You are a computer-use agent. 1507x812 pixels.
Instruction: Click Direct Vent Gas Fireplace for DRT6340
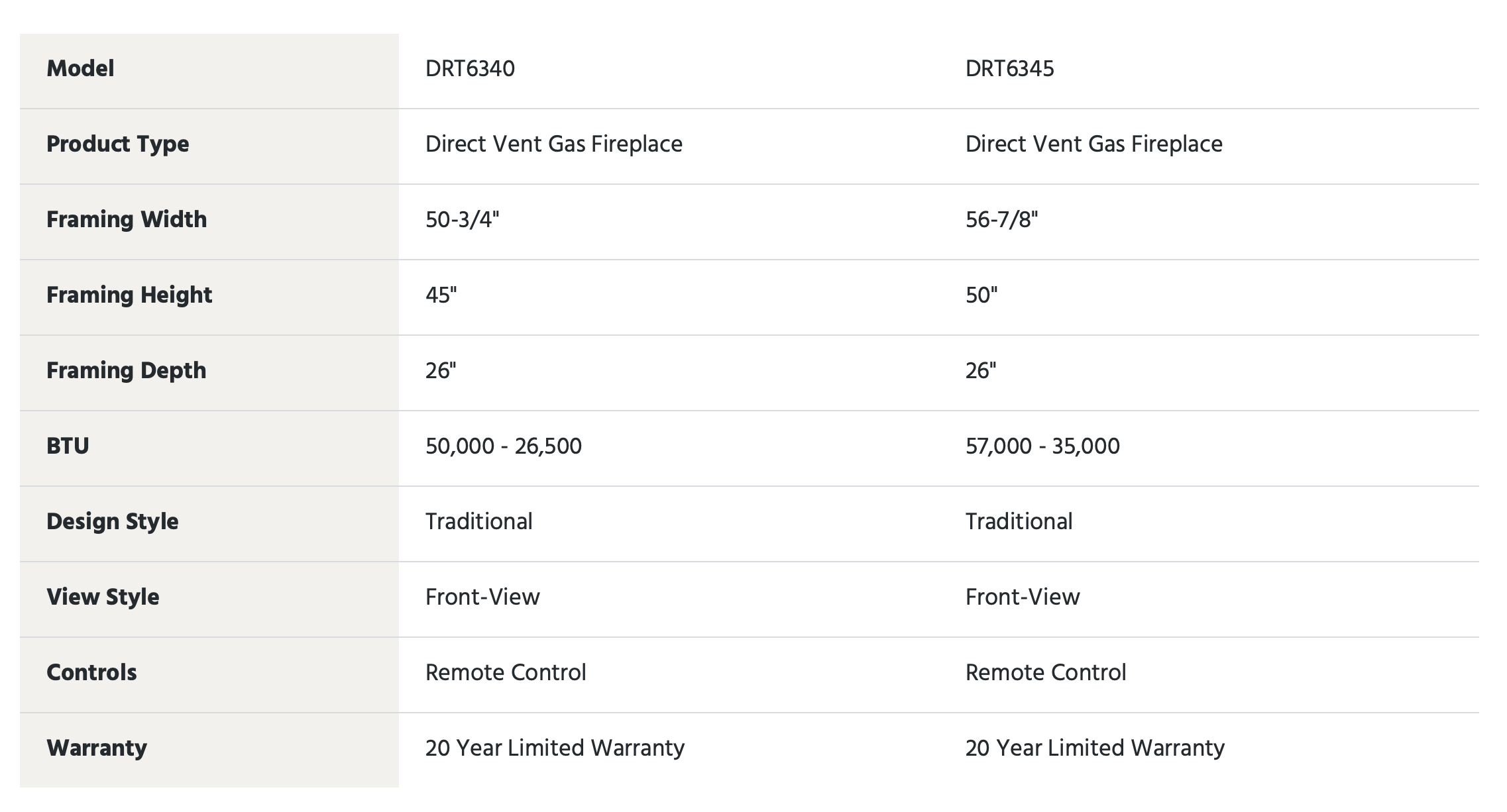coord(554,144)
